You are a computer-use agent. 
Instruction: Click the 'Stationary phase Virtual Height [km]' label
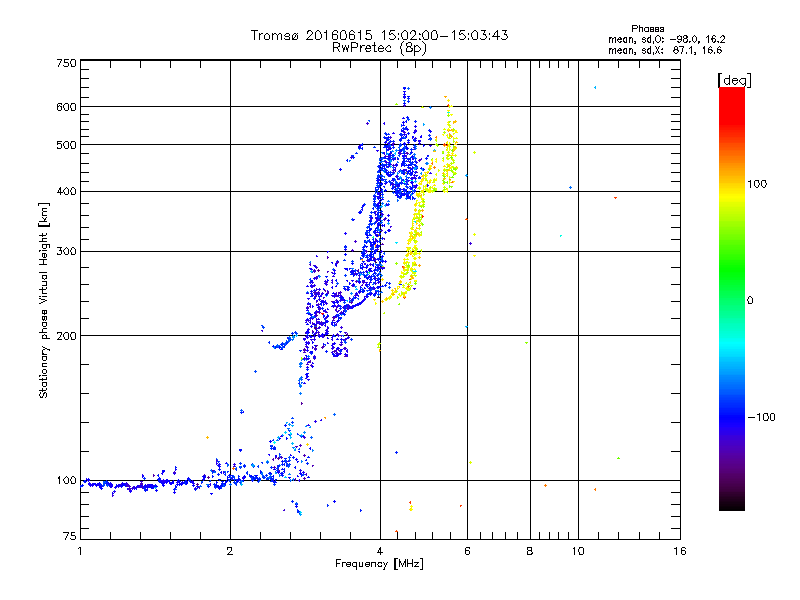click(x=44, y=300)
